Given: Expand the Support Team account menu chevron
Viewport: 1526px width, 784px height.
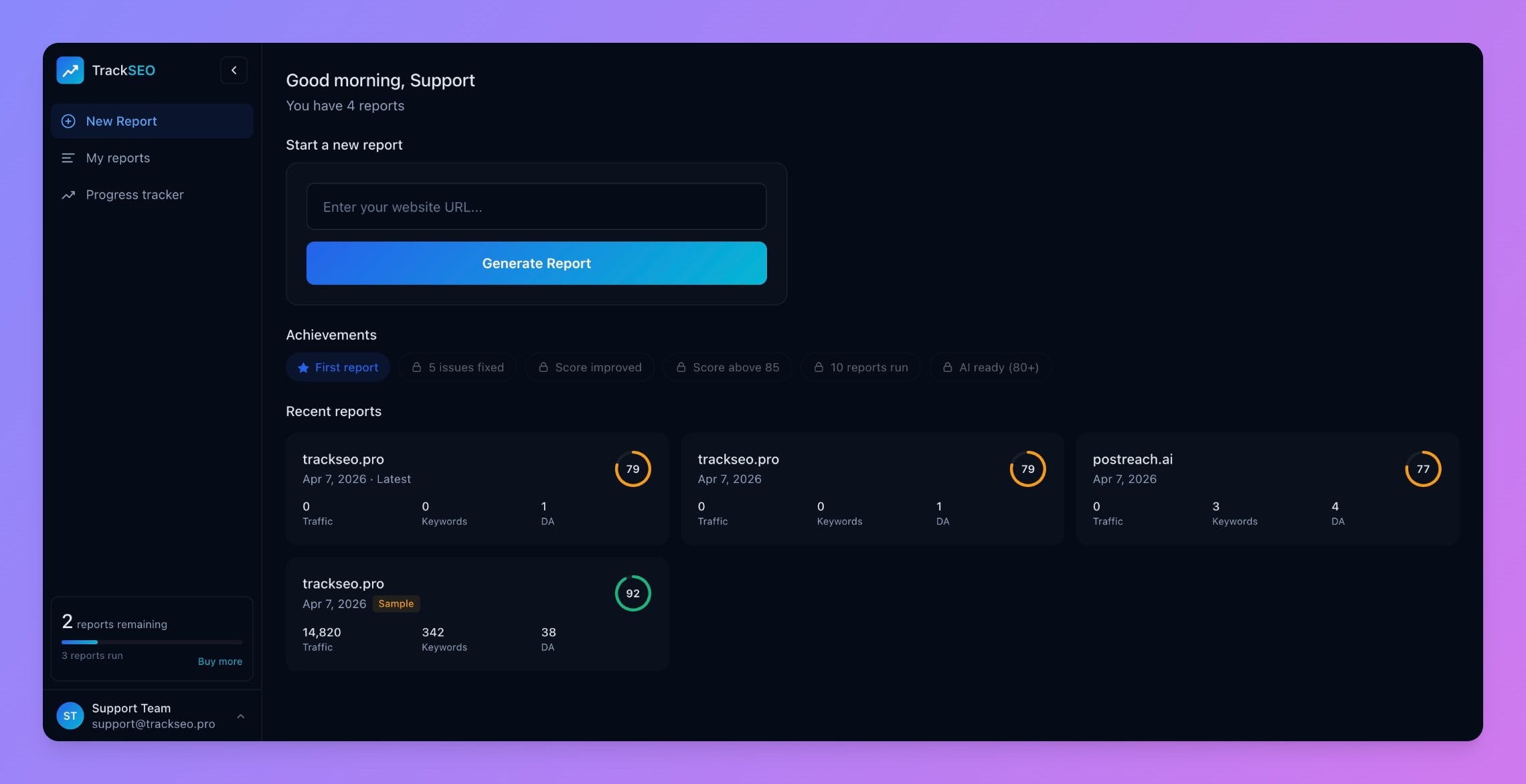Looking at the screenshot, I should pyautogui.click(x=241, y=716).
